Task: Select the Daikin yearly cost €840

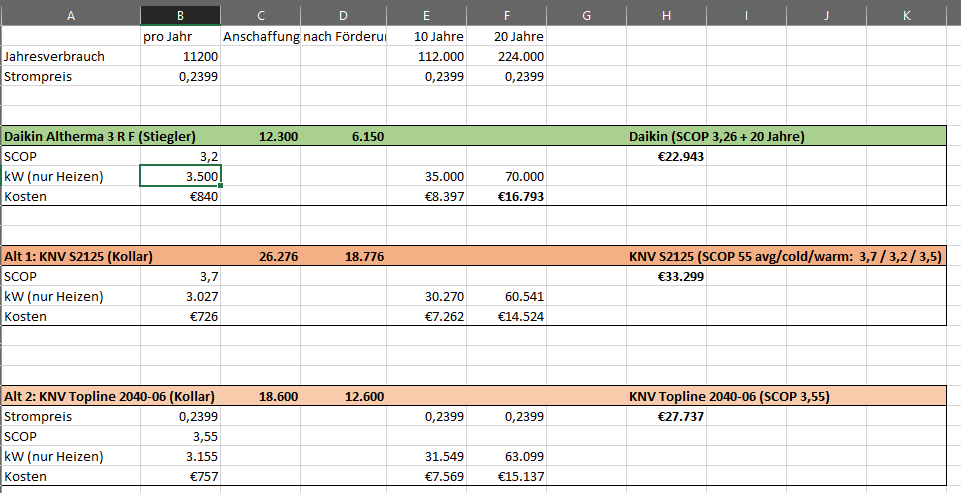Action: click(180, 196)
